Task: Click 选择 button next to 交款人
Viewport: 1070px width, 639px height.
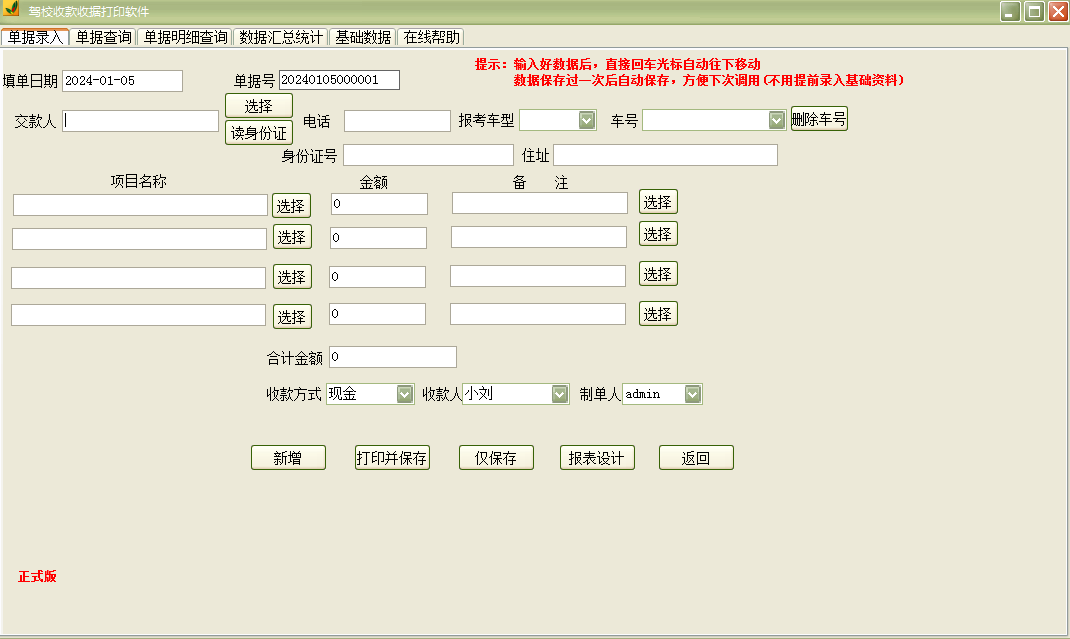Action: click(259, 106)
